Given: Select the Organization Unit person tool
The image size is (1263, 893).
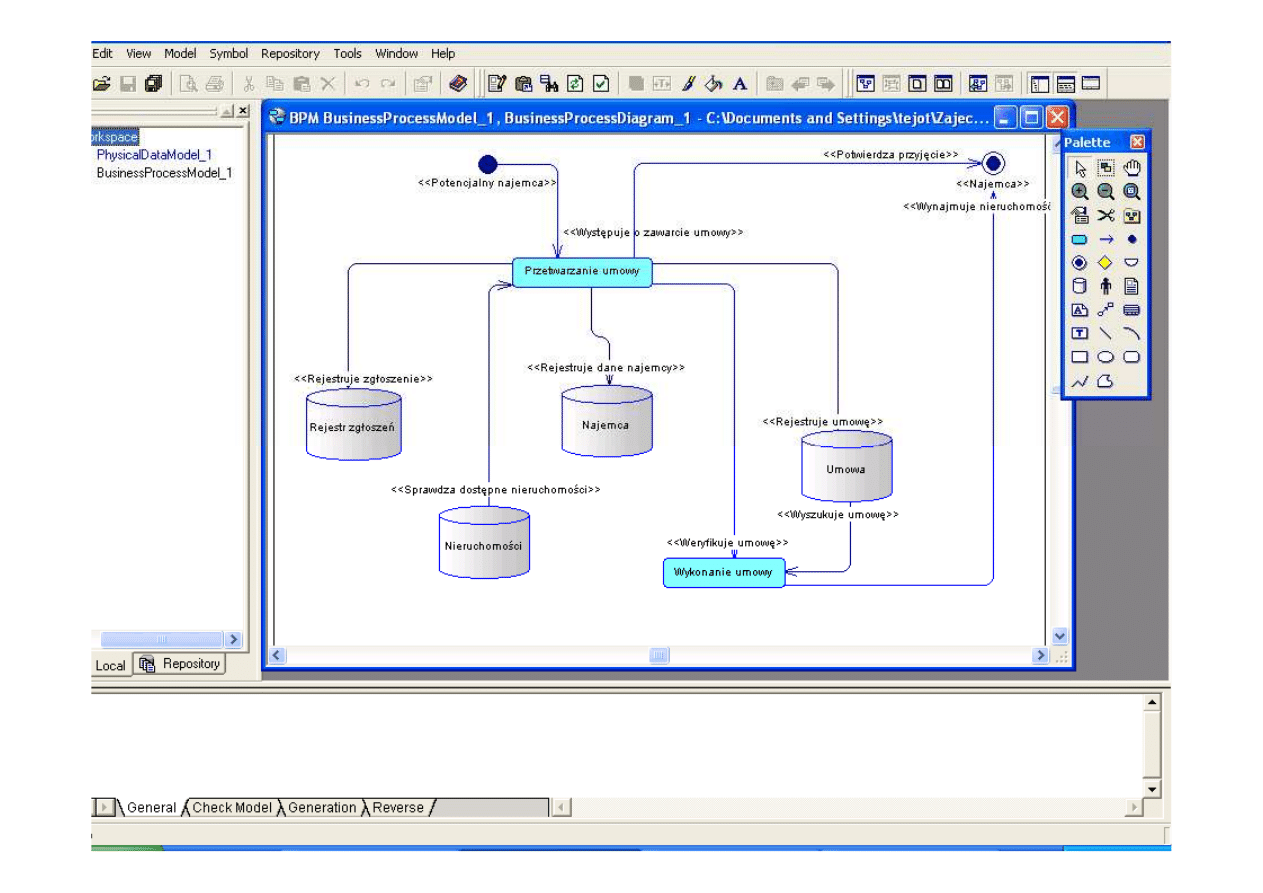Looking at the screenshot, I should pyautogui.click(x=1105, y=286).
